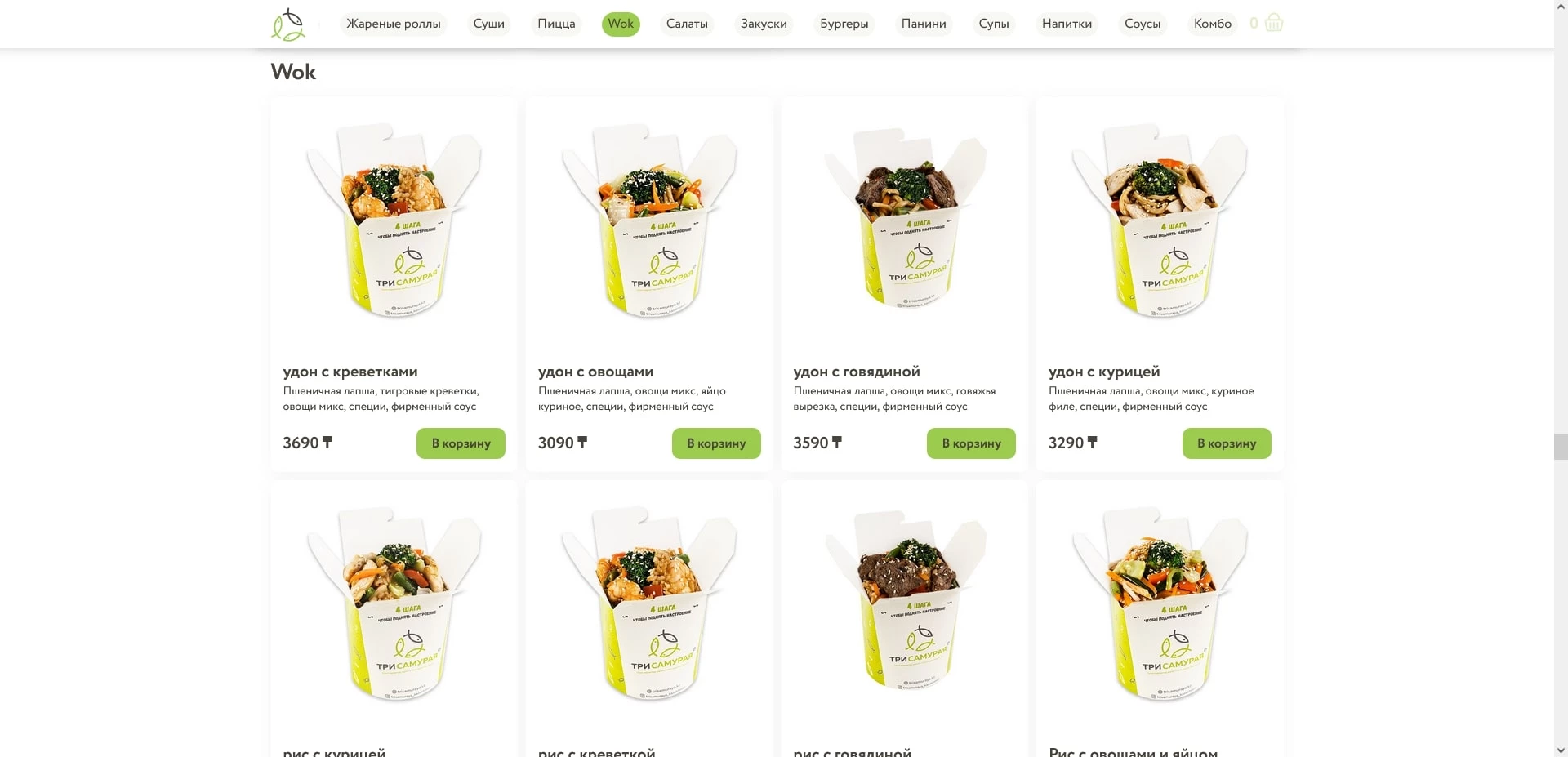This screenshot has height=757, width=1568.
Task: Go to the Салаты section
Action: pyautogui.click(x=687, y=24)
